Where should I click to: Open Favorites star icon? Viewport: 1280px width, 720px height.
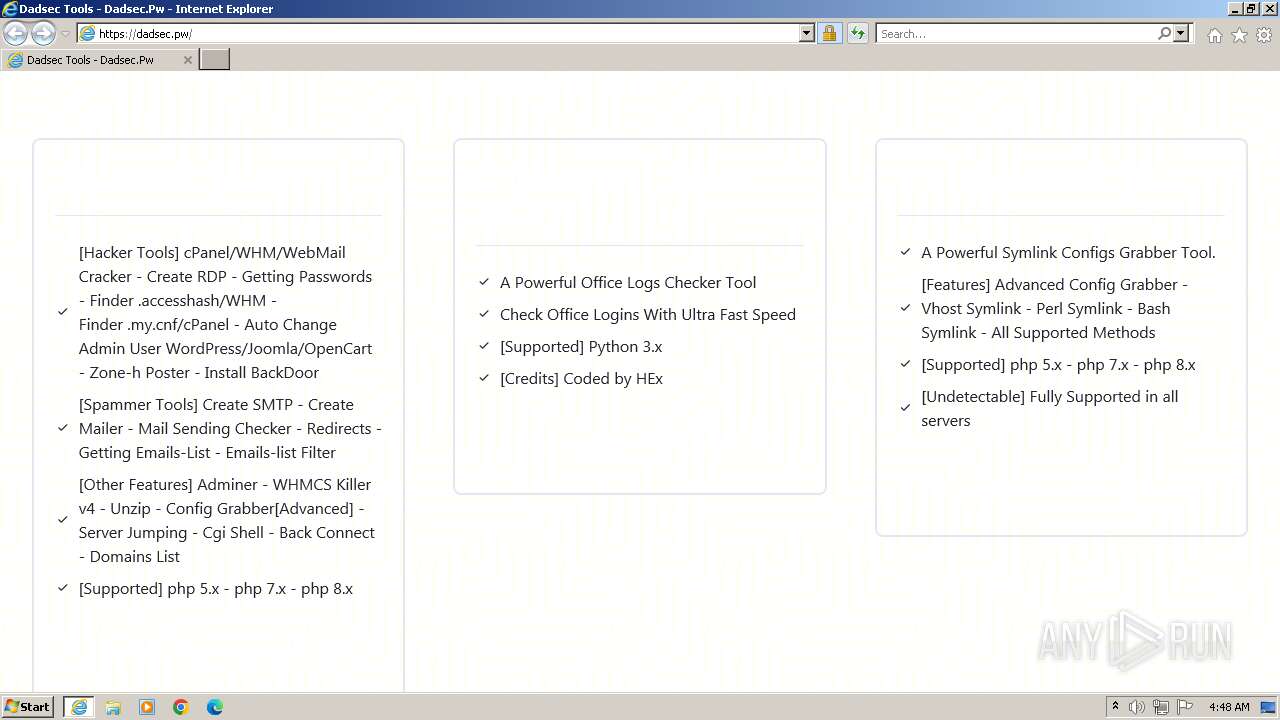click(1239, 35)
